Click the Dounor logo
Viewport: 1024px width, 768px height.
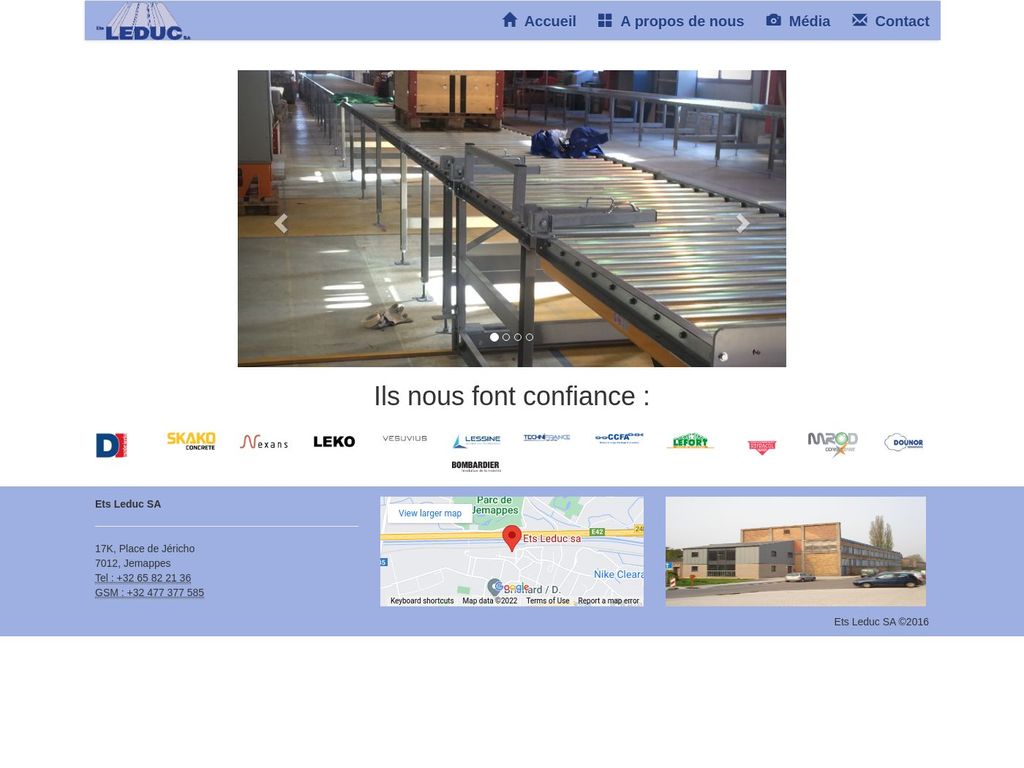point(904,443)
